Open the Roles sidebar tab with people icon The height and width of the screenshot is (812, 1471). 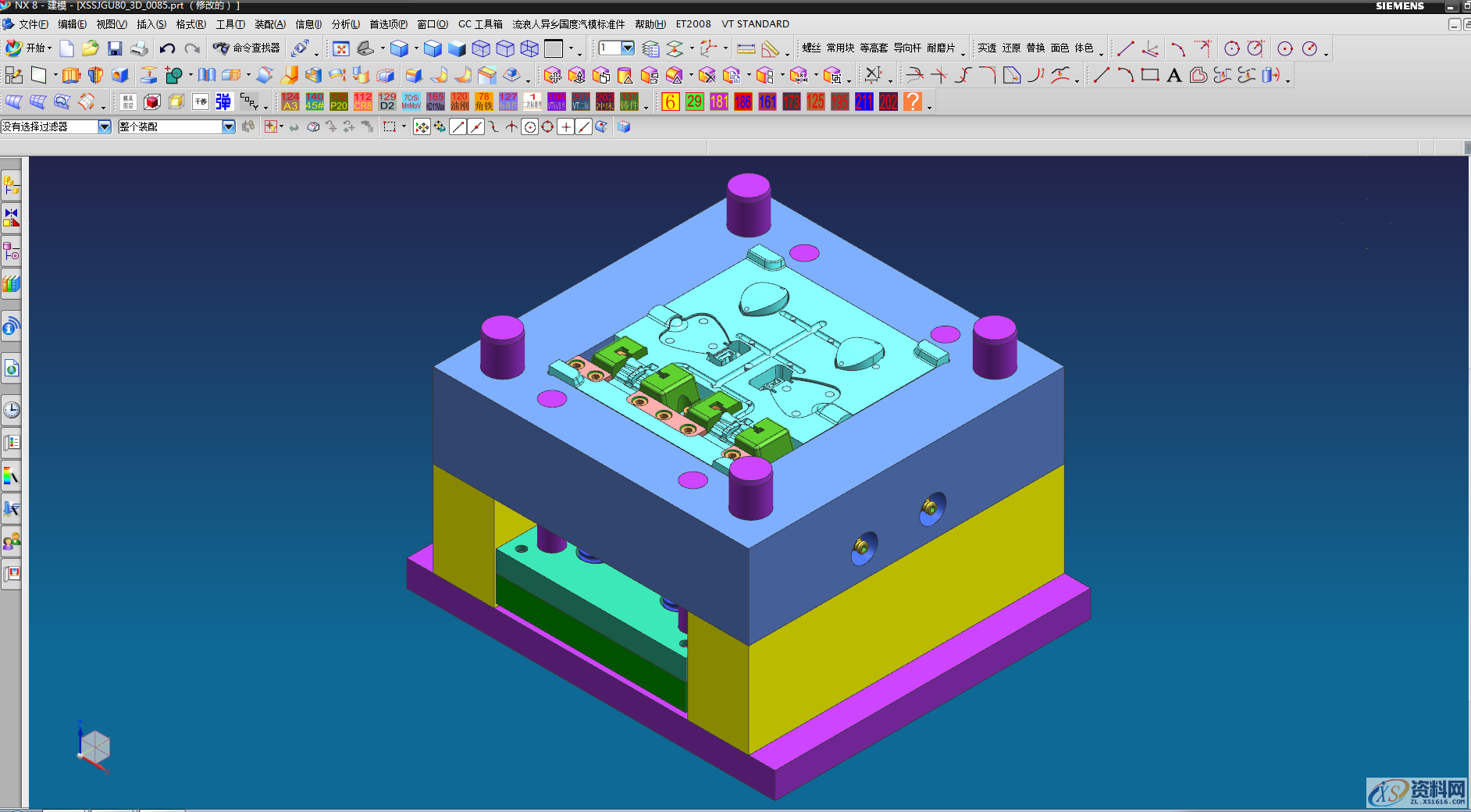point(11,540)
